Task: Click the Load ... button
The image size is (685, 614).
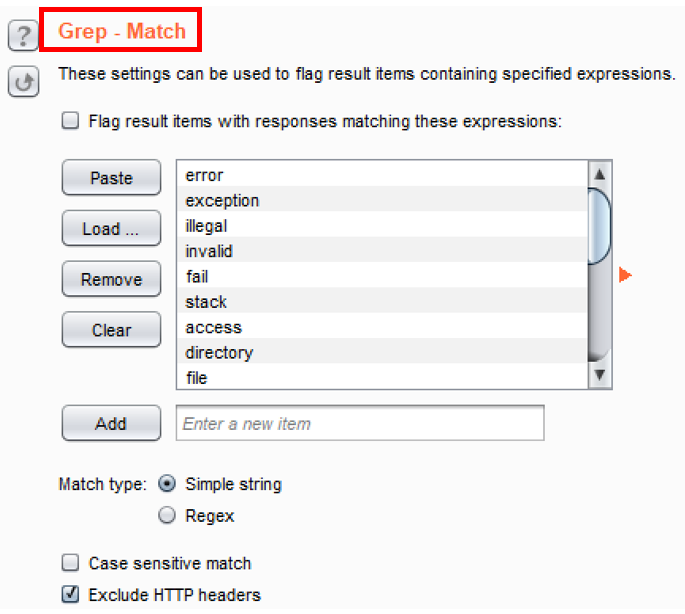Action: (x=111, y=229)
